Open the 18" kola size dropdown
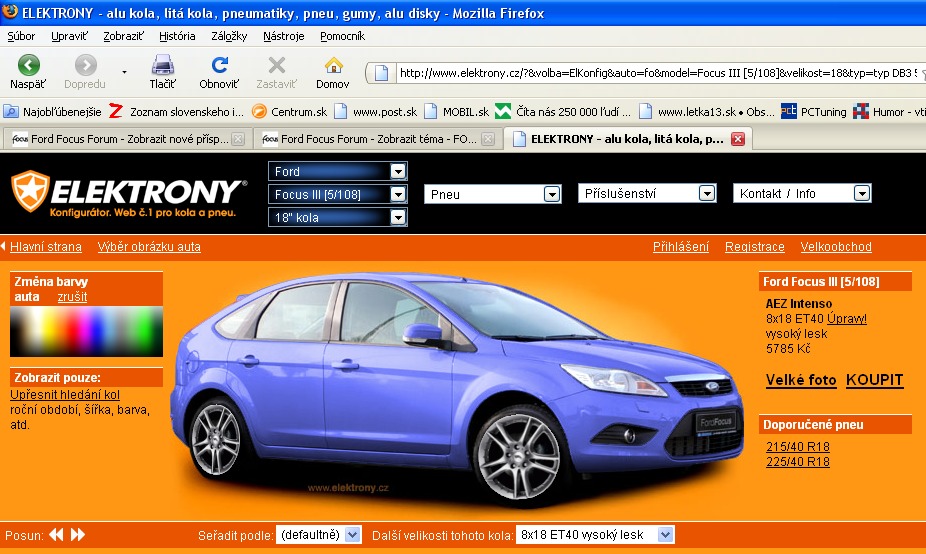Viewport: 926px width, 554px height. tap(398, 217)
